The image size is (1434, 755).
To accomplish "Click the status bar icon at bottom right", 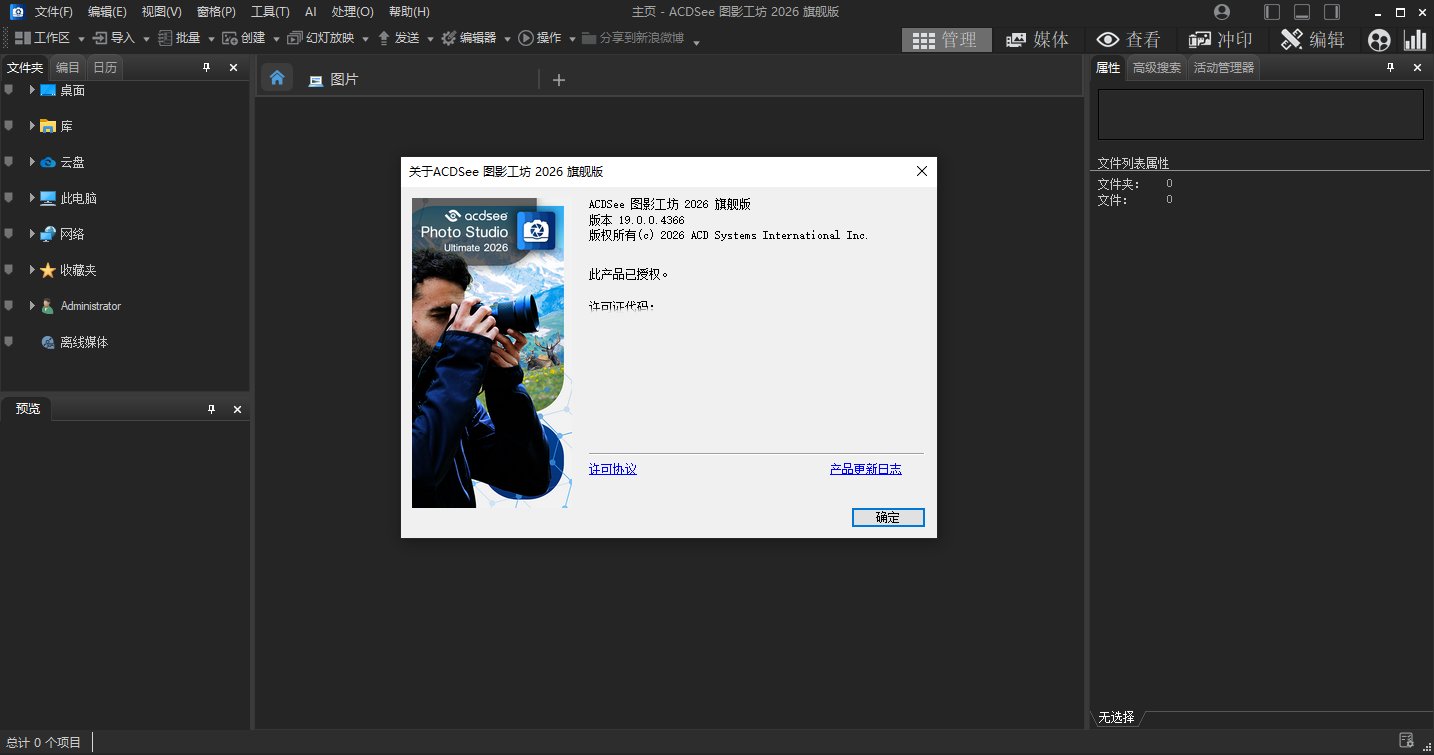I will pyautogui.click(x=1406, y=741).
